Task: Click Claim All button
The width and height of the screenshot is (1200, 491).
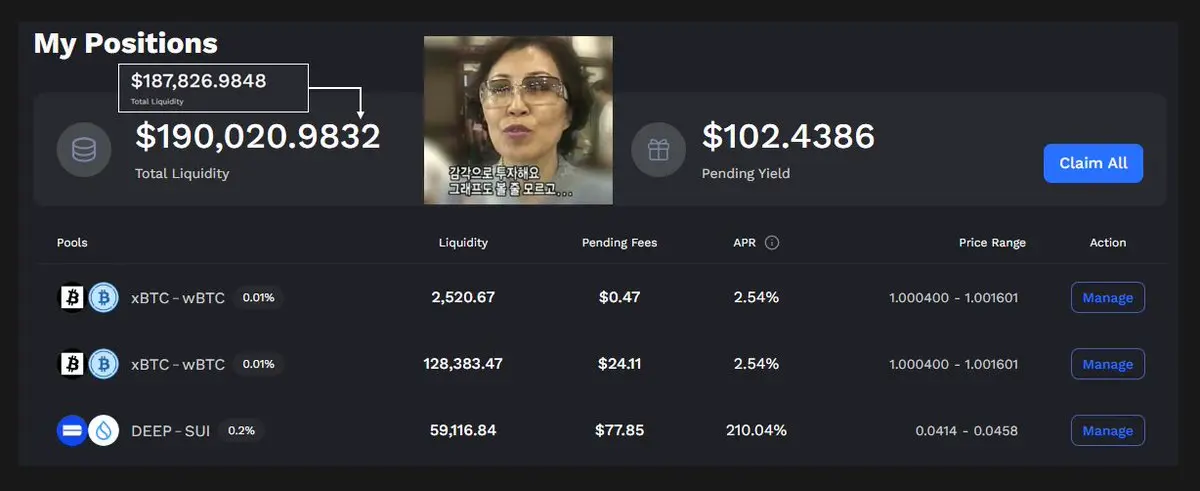Action: (x=1093, y=163)
